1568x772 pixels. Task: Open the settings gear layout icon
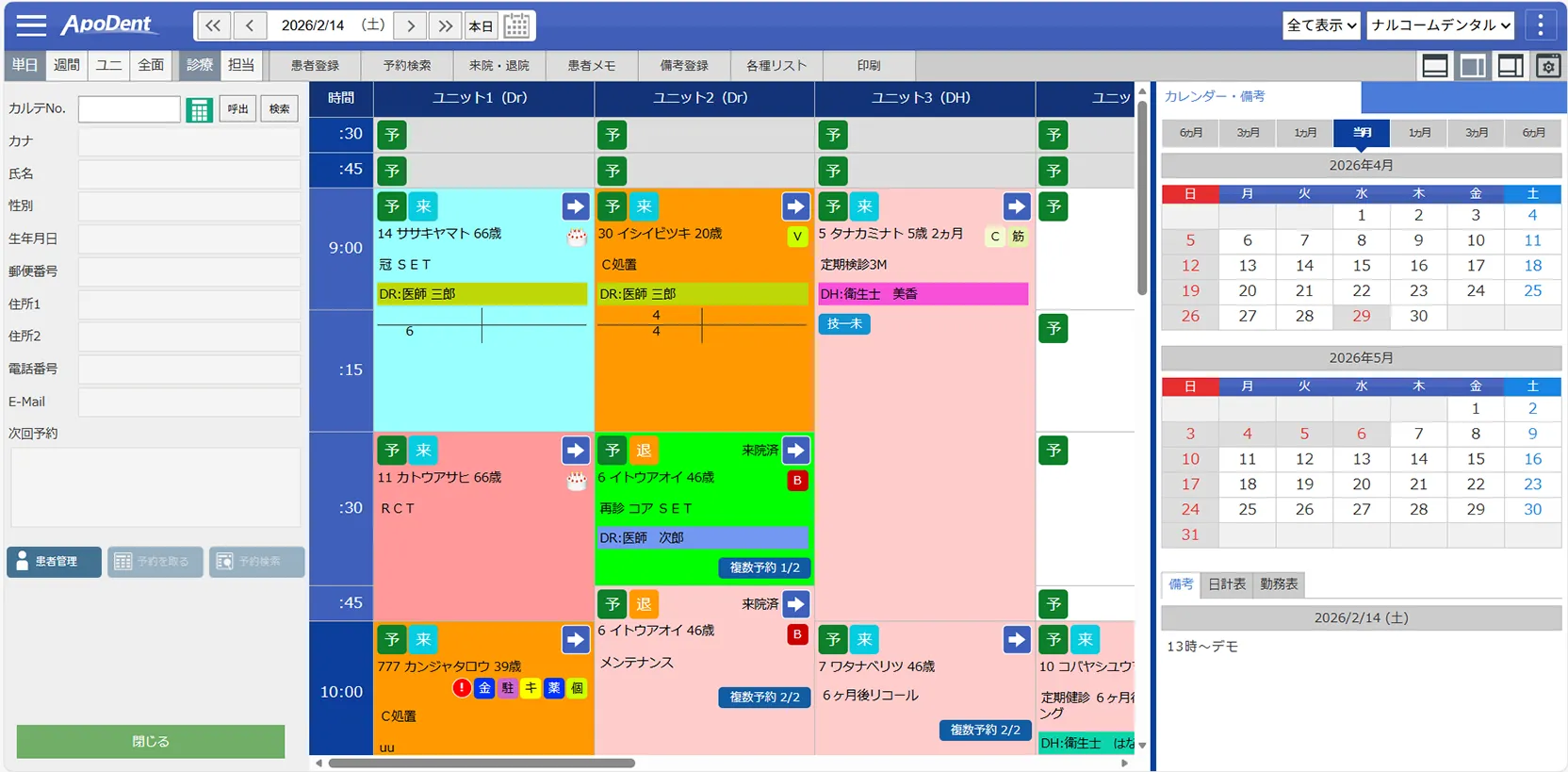[x=1548, y=66]
